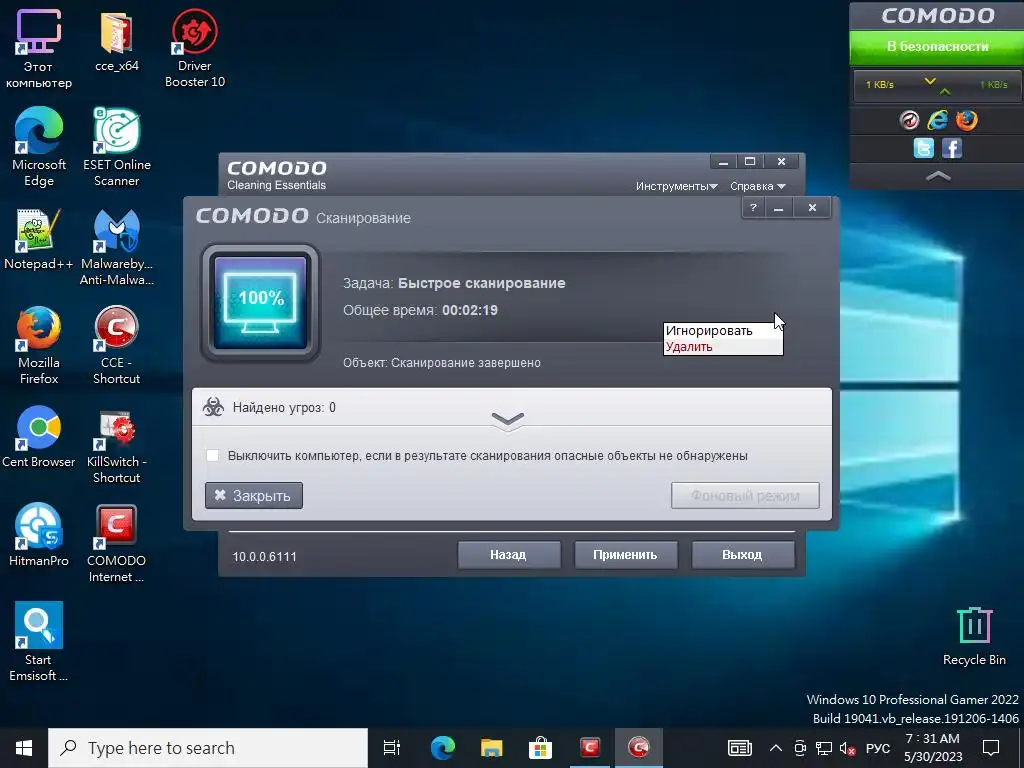The width and height of the screenshot is (1024, 768).
Task: Open the clock and date flyout
Action: tap(933, 748)
